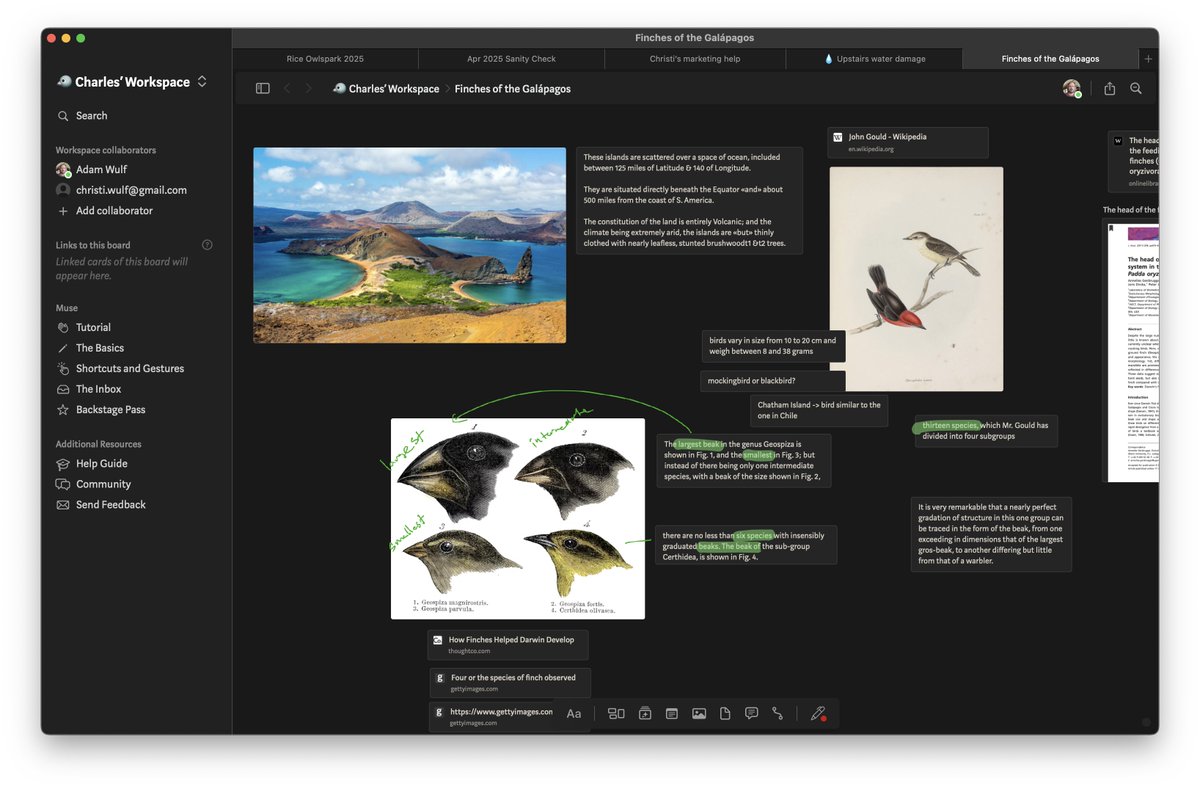The width and height of the screenshot is (1200, 789).
Task: Toggle the sidebar panel icon
Action: 262,88
